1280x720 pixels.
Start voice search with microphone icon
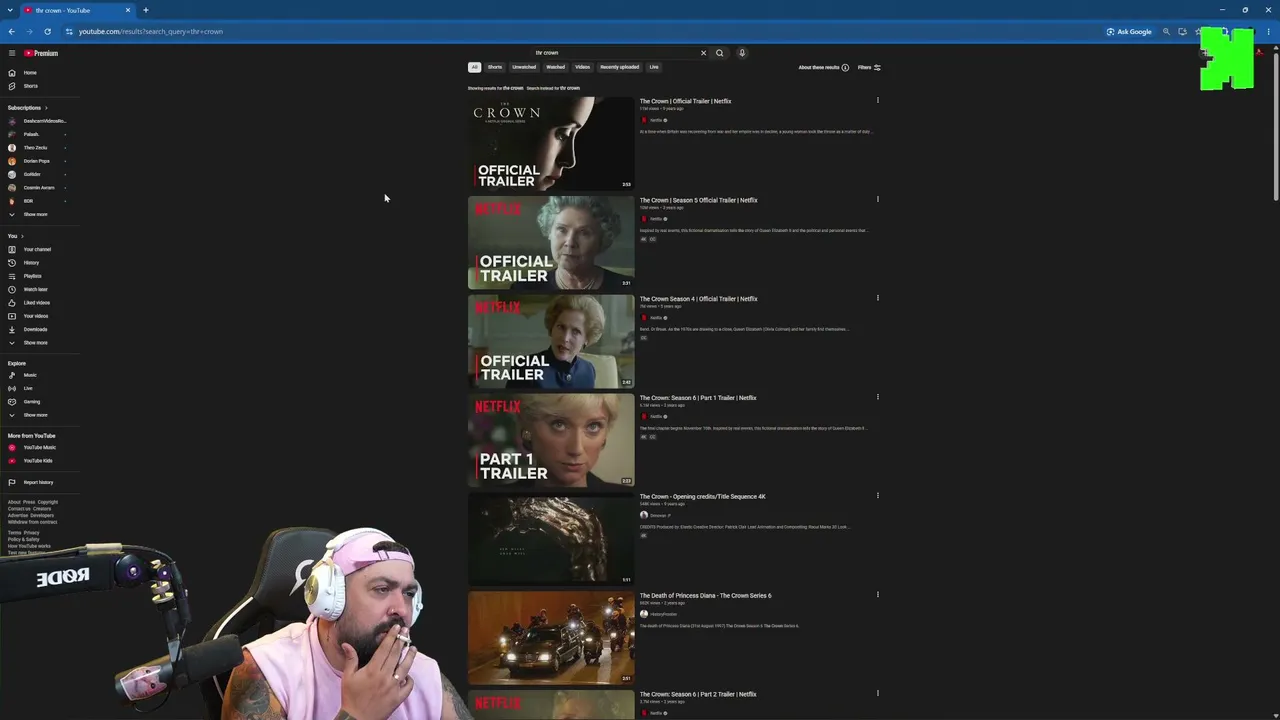[x=742, y=53]
